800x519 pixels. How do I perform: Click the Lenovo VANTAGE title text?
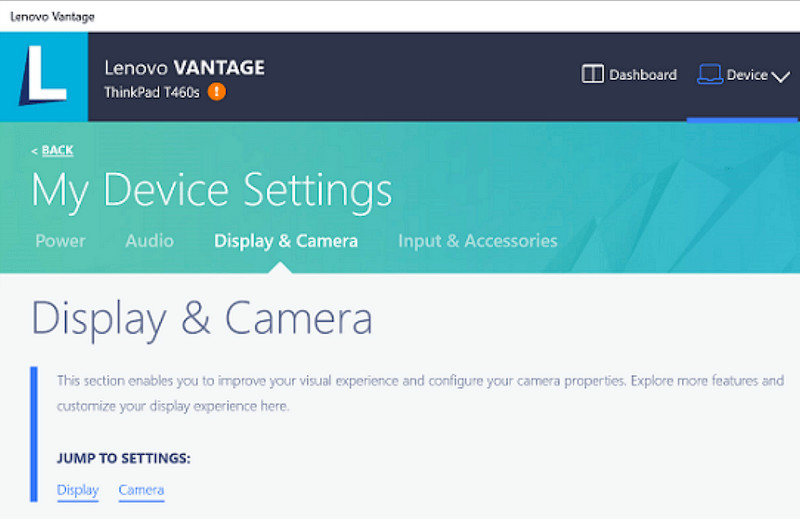coord(185,67)
